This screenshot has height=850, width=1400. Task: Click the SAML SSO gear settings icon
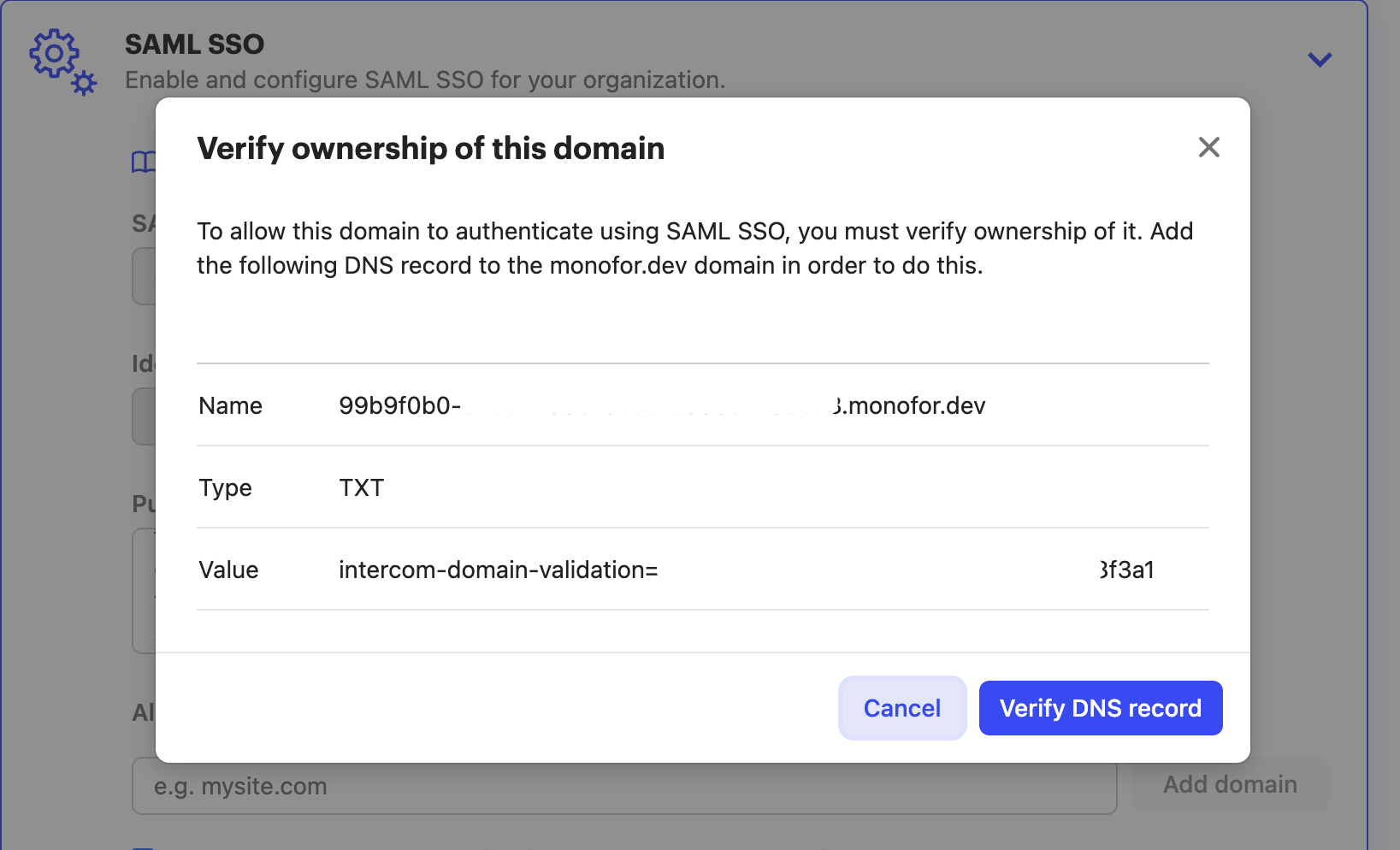(x=62, y=62)
